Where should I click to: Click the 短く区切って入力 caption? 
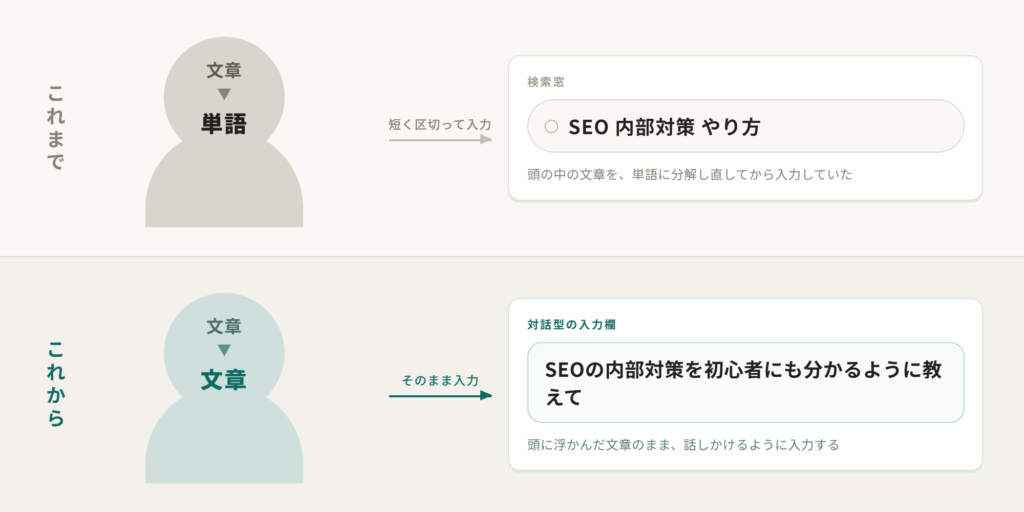pyautogui.click(x=440, y=123)
